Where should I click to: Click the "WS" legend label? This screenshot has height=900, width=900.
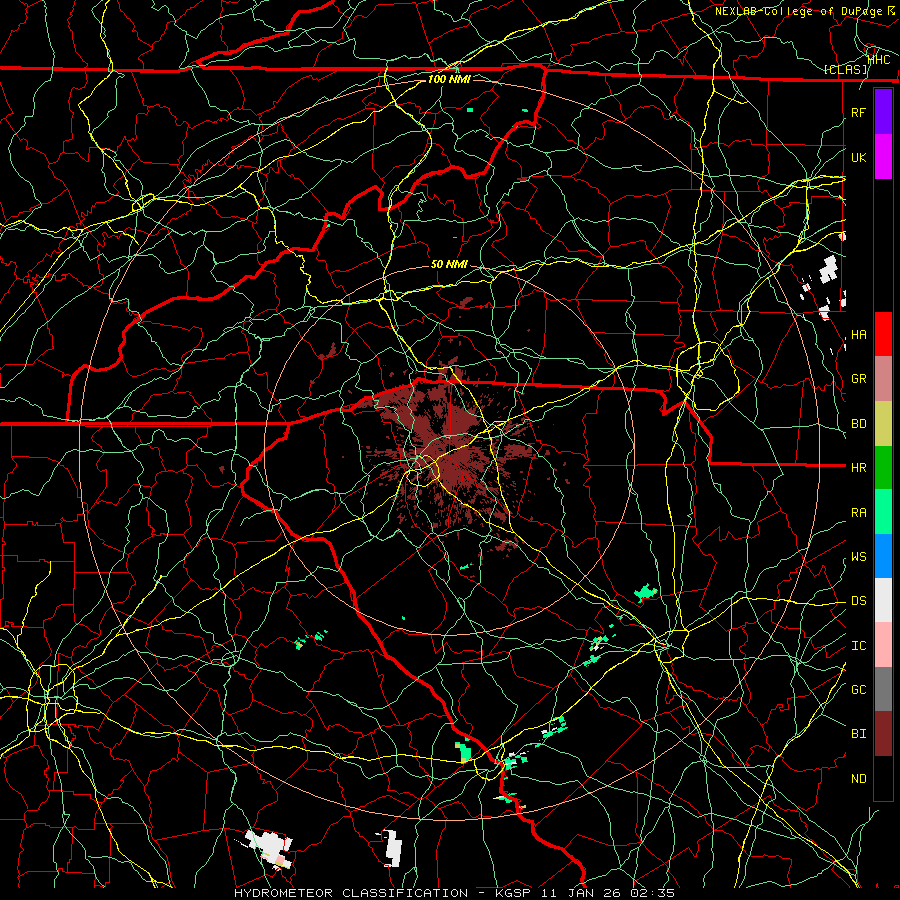[859, 557]
